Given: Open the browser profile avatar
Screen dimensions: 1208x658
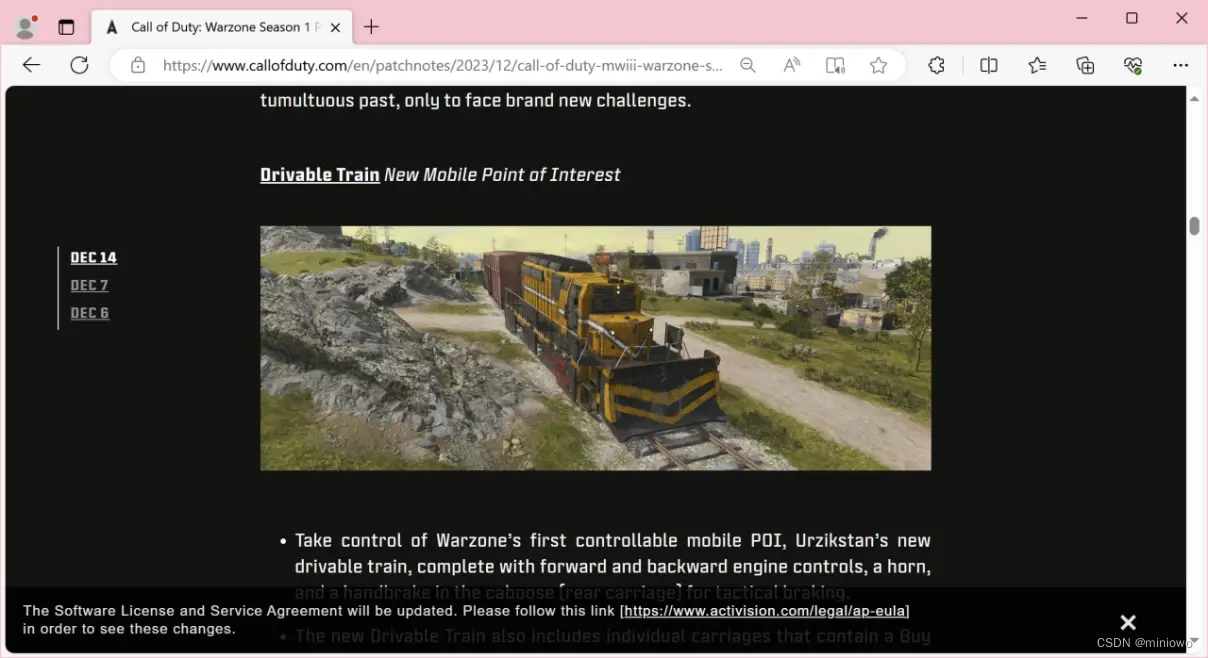Looking at the screenshot, I should (x=26, y=27).
